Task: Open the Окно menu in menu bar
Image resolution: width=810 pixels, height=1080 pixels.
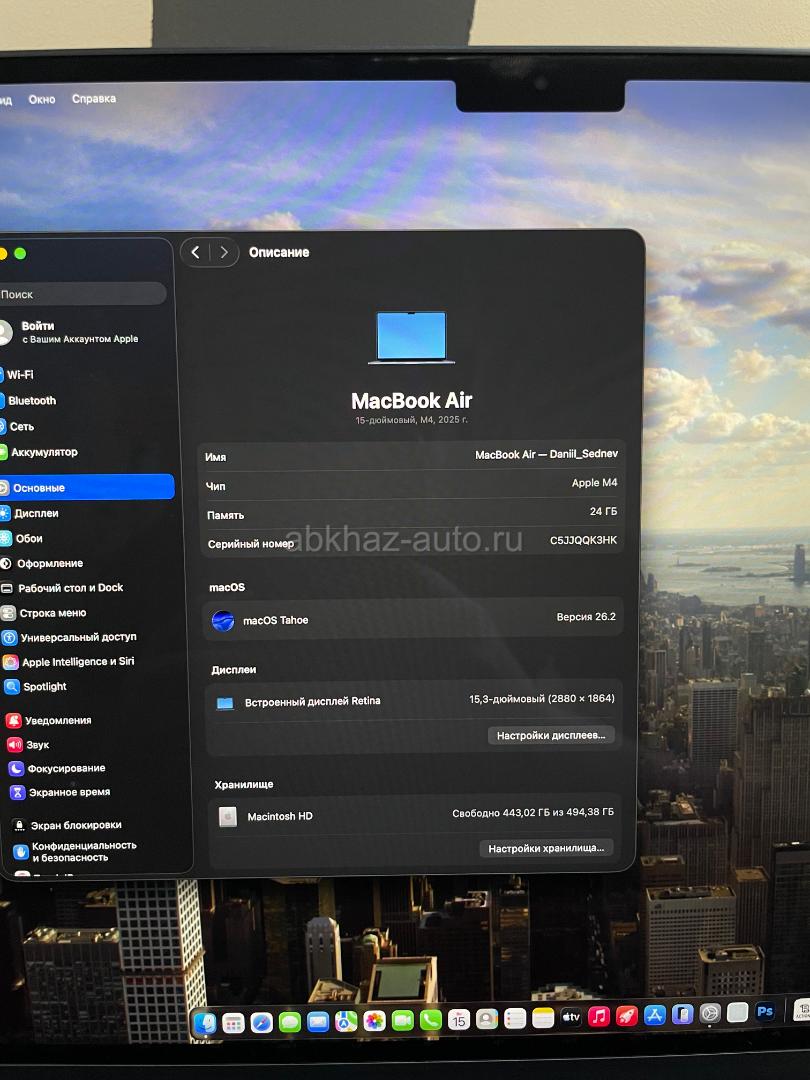Action: (42, 99)
